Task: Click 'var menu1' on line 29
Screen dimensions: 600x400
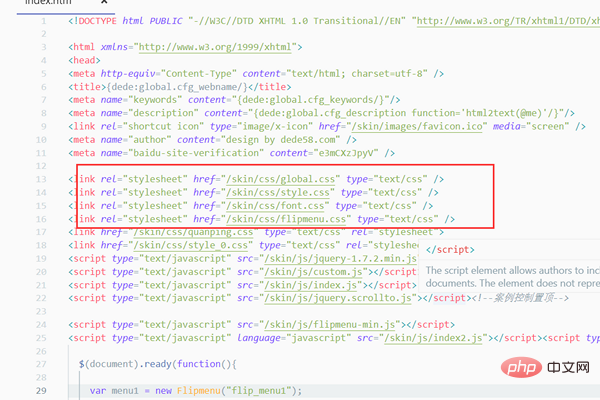Action: [114, 391]
